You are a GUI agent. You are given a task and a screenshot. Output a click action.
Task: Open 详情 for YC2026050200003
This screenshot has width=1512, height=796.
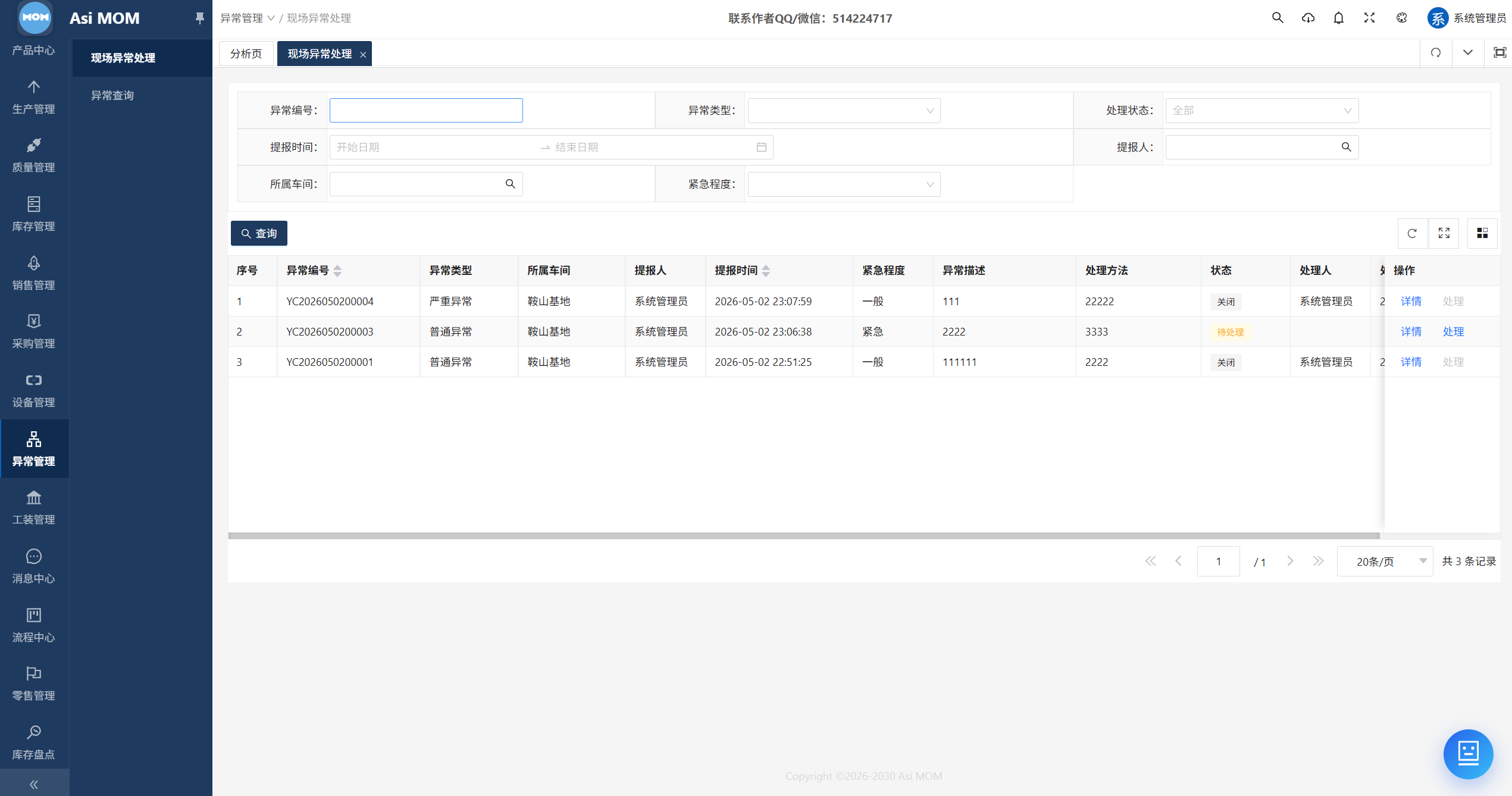[1411, 331]
